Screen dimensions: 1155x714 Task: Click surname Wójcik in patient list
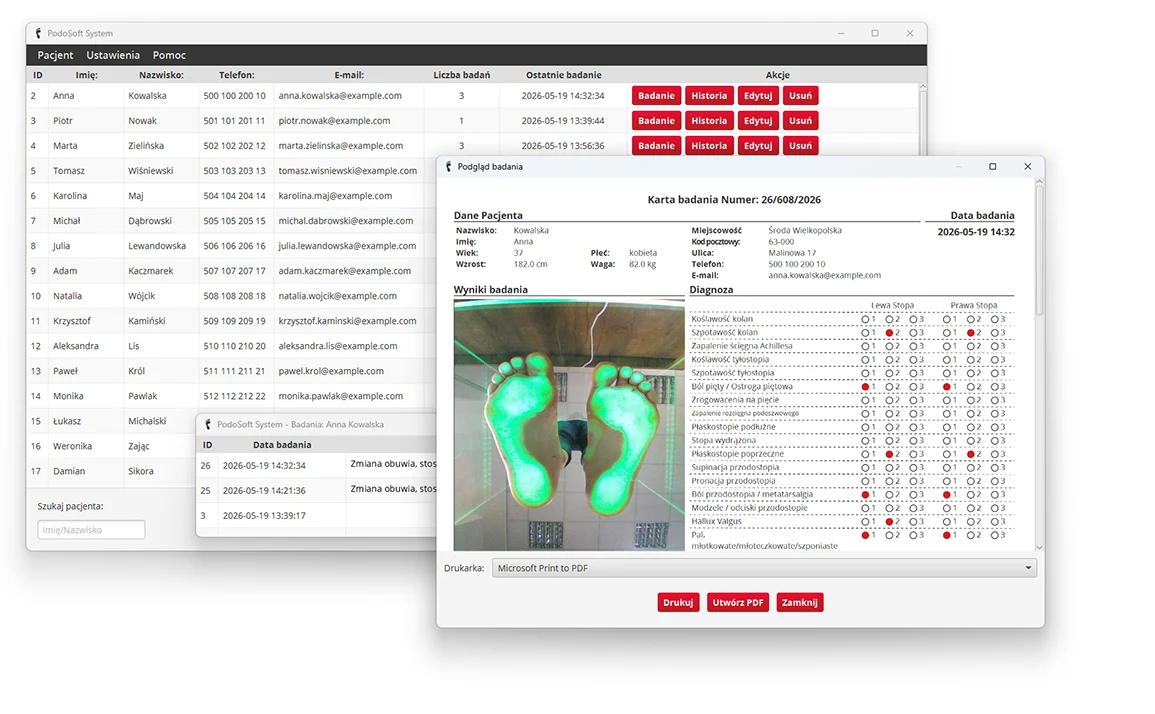141,296
